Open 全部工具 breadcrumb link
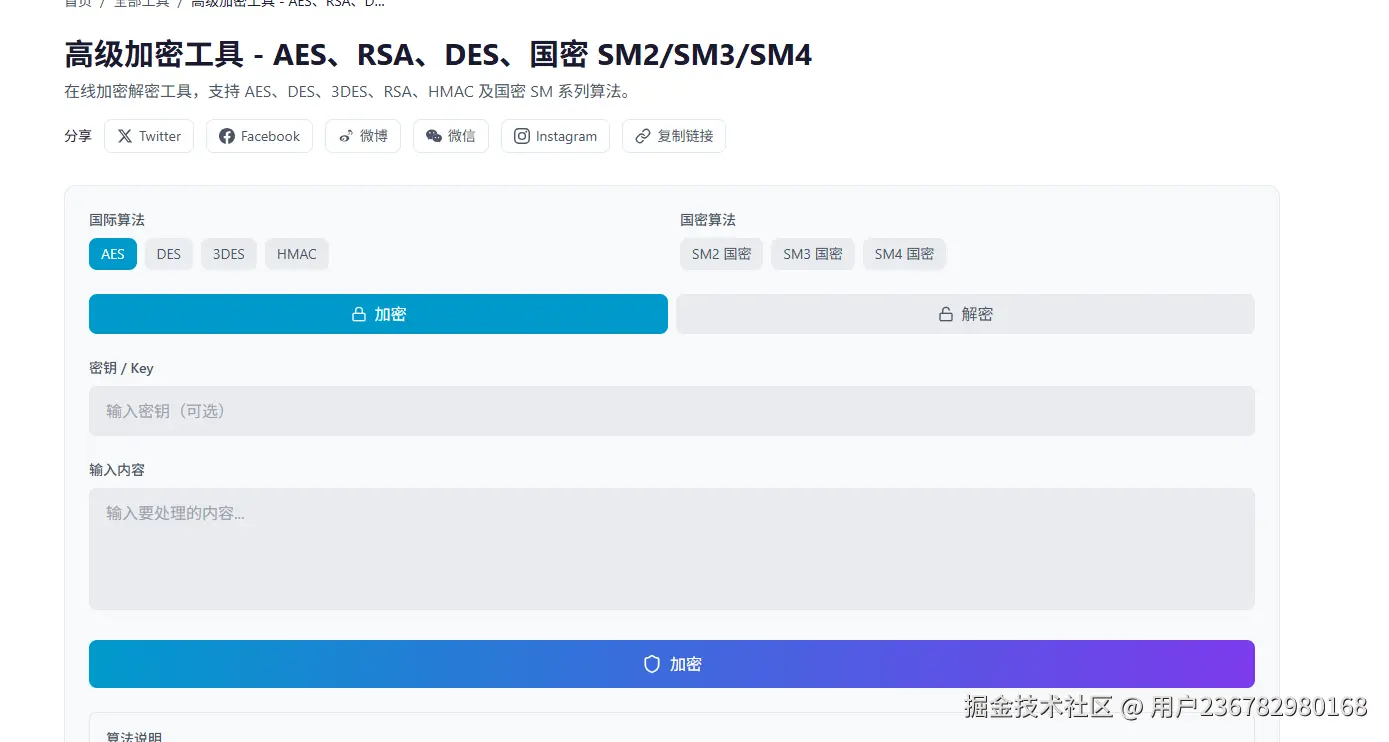This screenshot has height=742, width=1389. pos(141,3)
